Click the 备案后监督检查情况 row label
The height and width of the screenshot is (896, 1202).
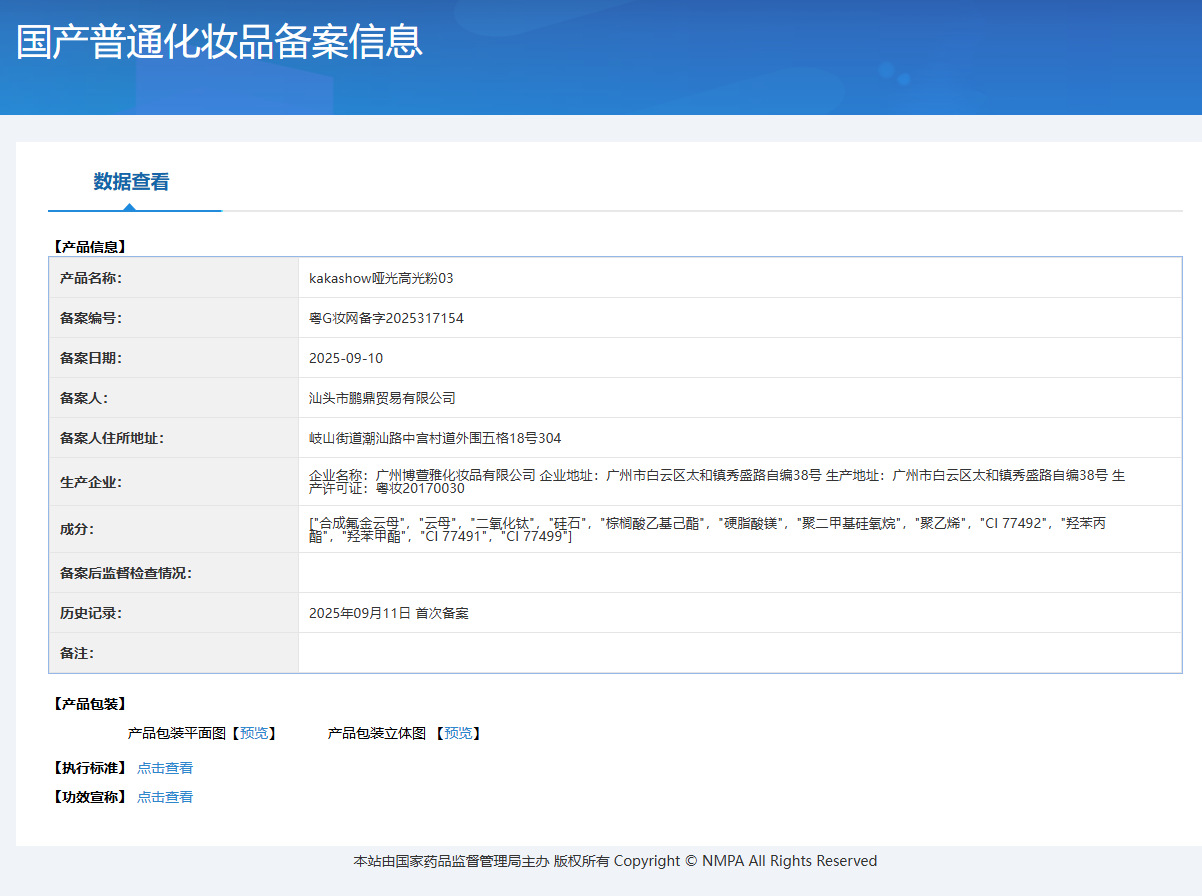125,573
